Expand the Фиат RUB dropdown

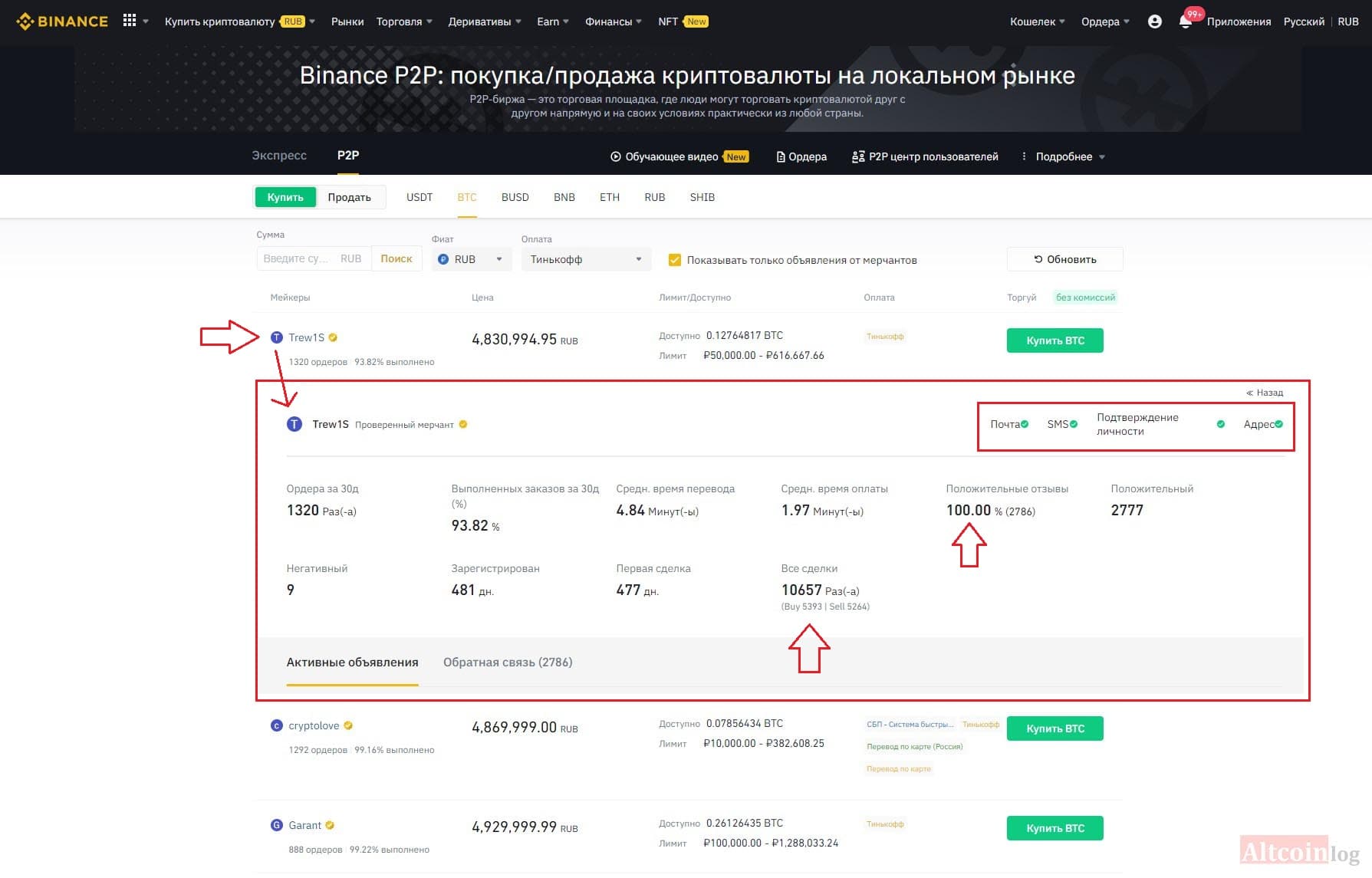(x=471, y=259)
